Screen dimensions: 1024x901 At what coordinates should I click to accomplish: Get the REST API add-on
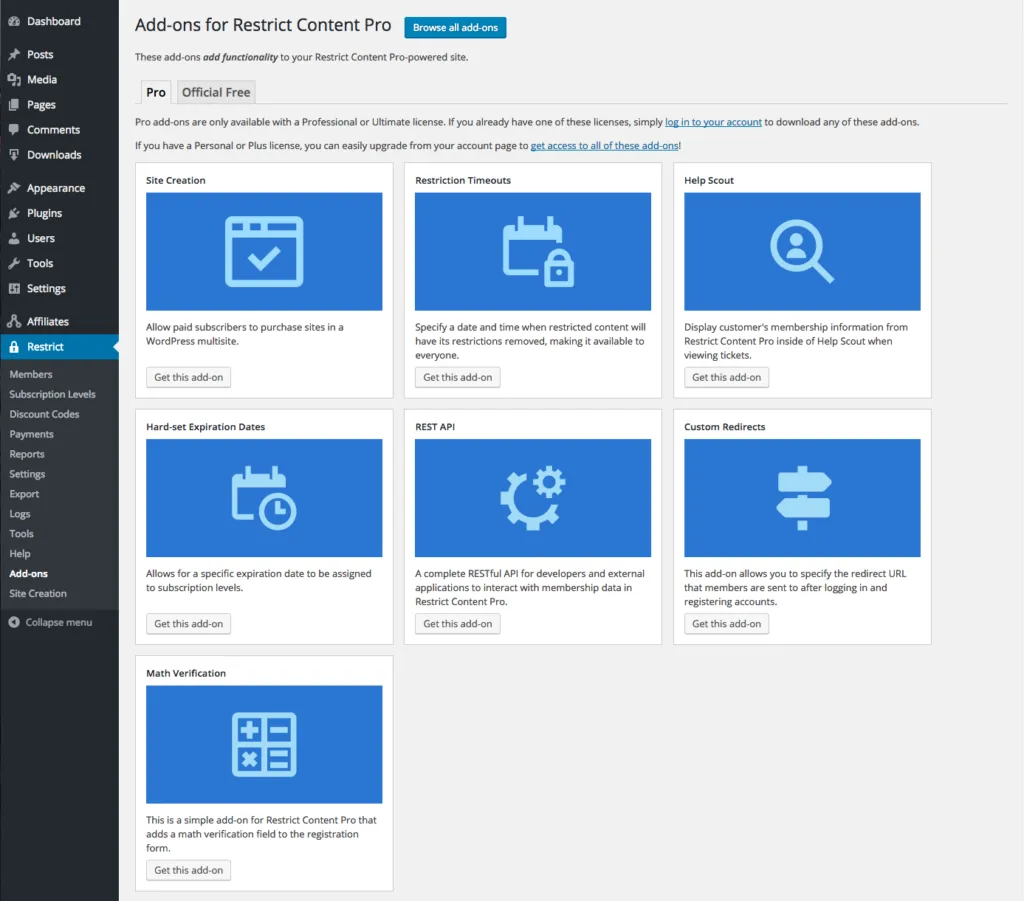(457, 623)
